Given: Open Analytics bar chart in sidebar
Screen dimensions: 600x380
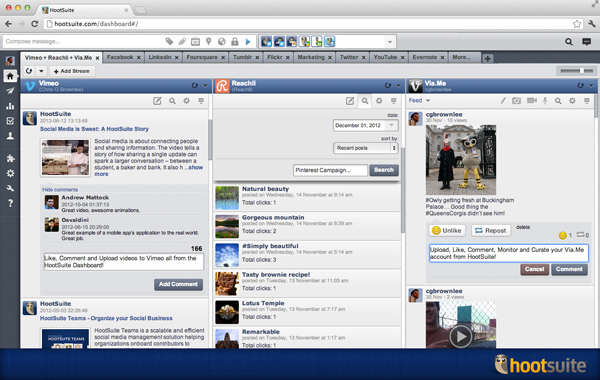Looking at the screenshot, I should pyautogui.click(x=10, y=106).
